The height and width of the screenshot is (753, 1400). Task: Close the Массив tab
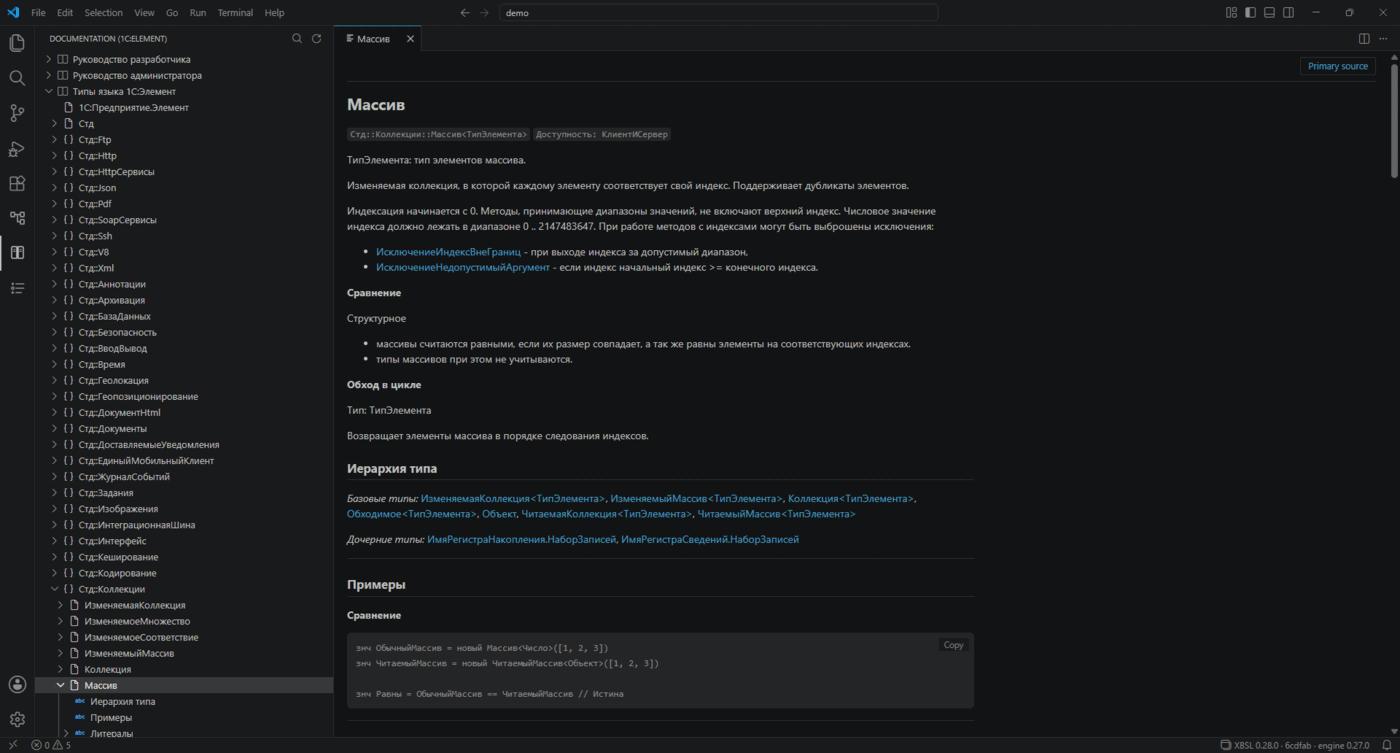[x=410, y=39]
